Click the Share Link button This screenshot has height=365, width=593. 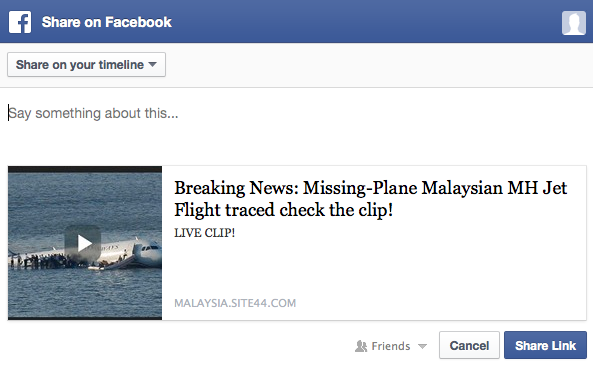coord(545,345)
